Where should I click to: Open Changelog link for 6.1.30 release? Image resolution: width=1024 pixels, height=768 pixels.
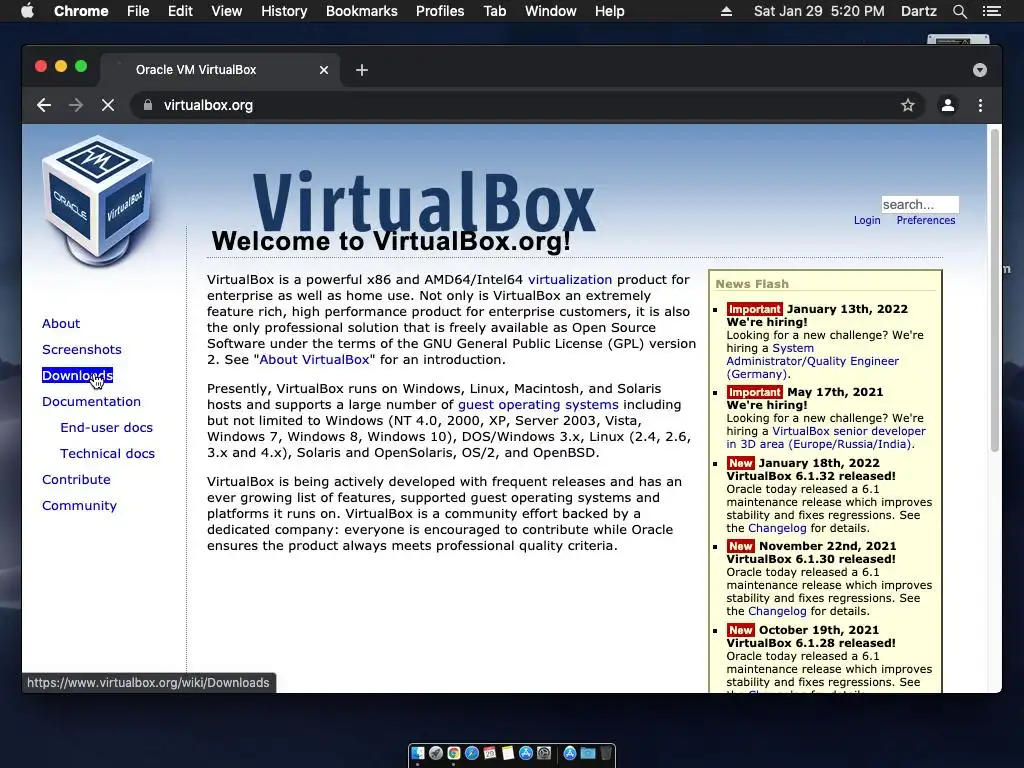[777, 611]
